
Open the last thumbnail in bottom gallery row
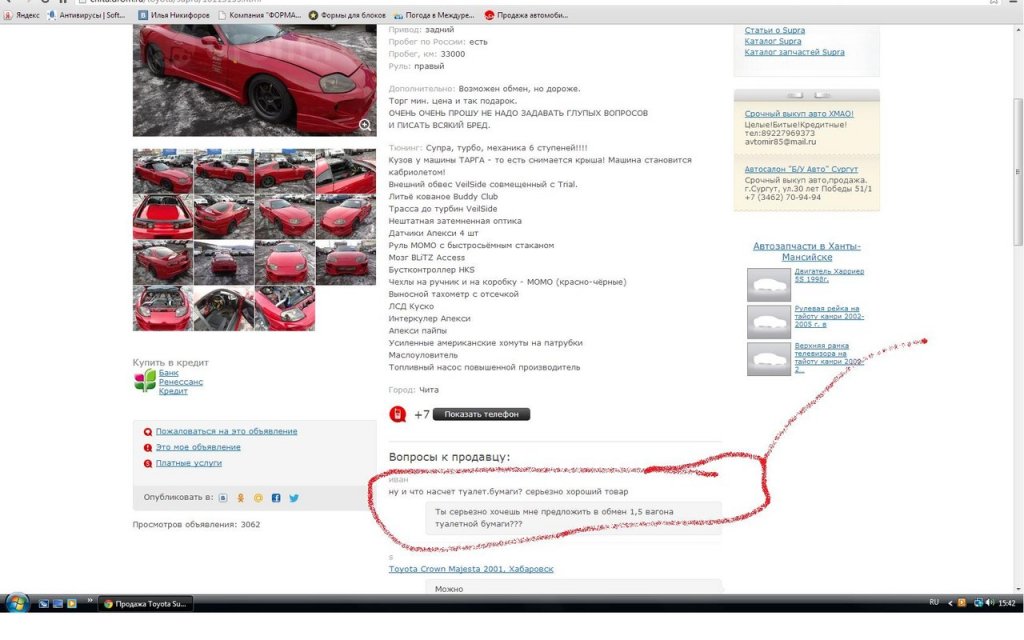coord(285,308)
